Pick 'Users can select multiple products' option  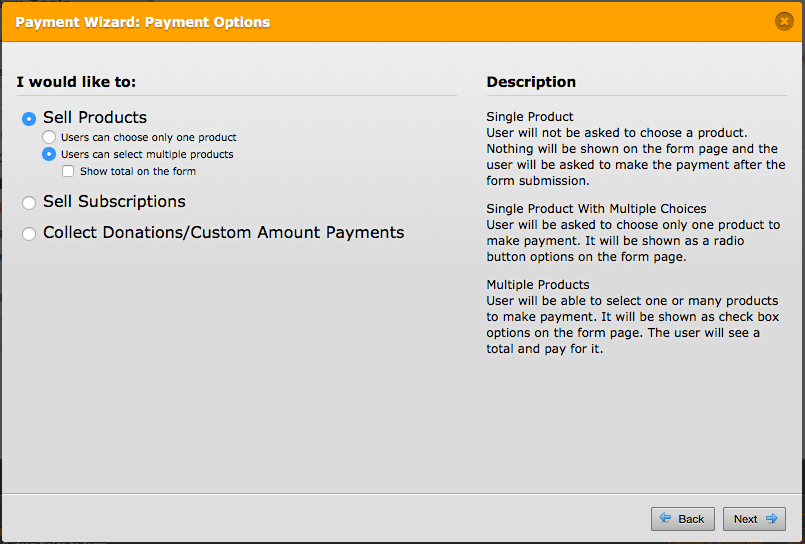[49, 154]
